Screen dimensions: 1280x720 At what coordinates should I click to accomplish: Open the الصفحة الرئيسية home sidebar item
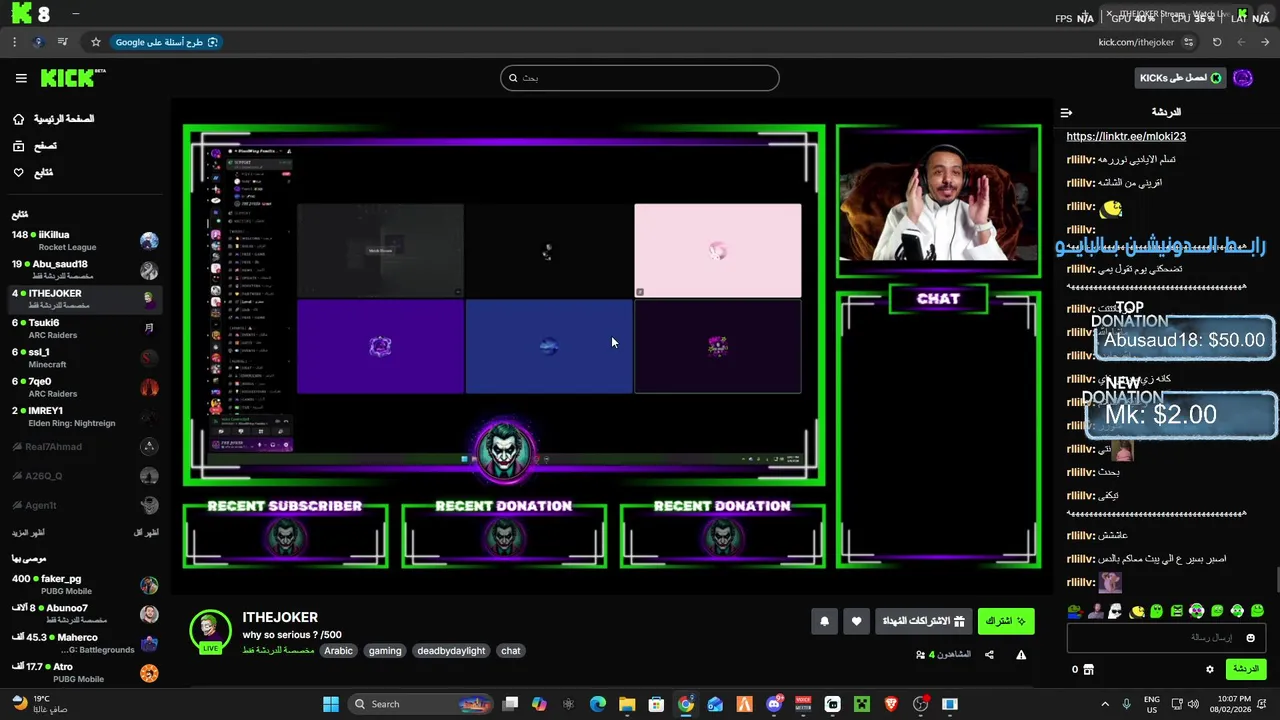[54, 119]
